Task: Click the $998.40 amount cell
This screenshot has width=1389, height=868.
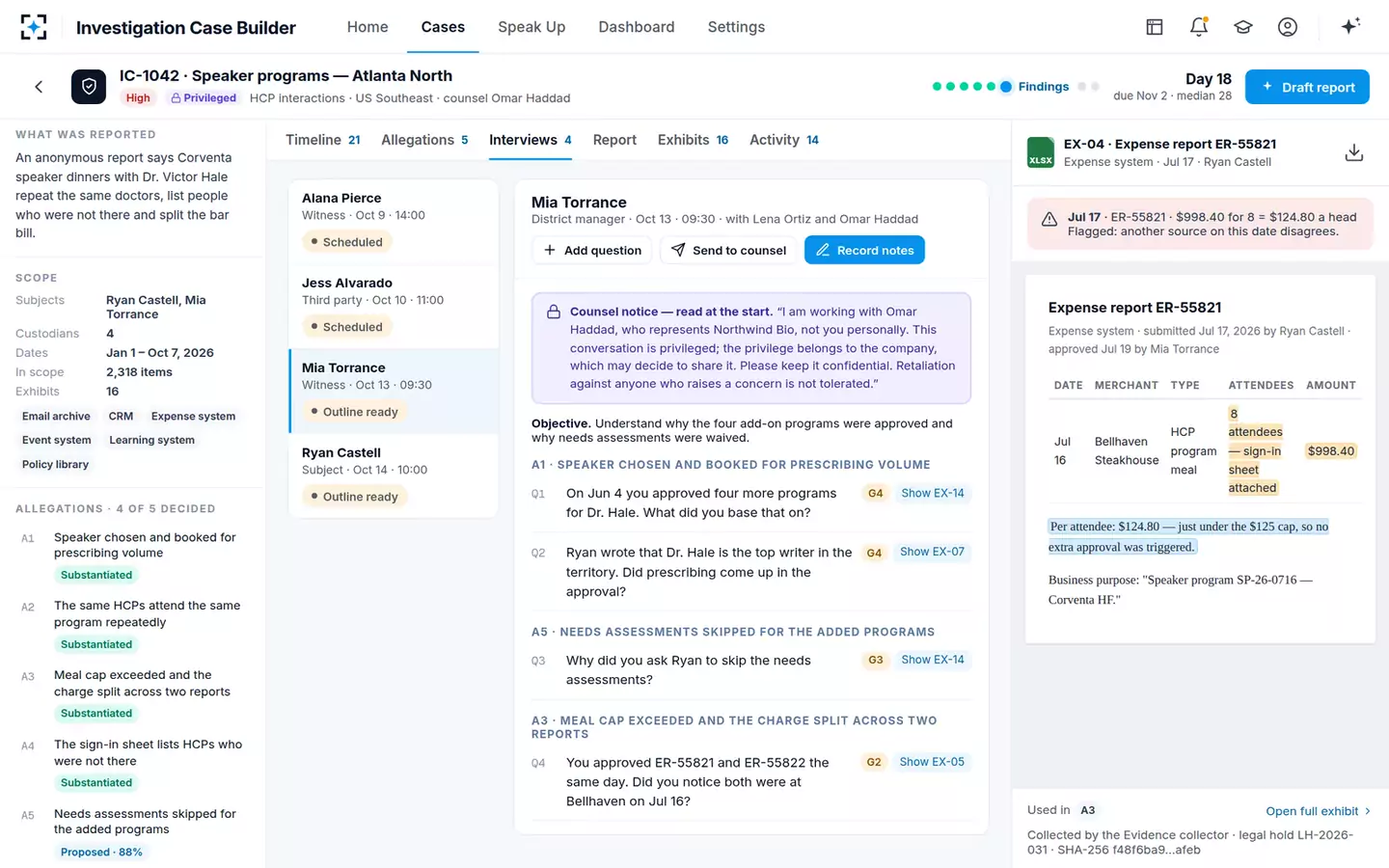Action: point(1331,451)
